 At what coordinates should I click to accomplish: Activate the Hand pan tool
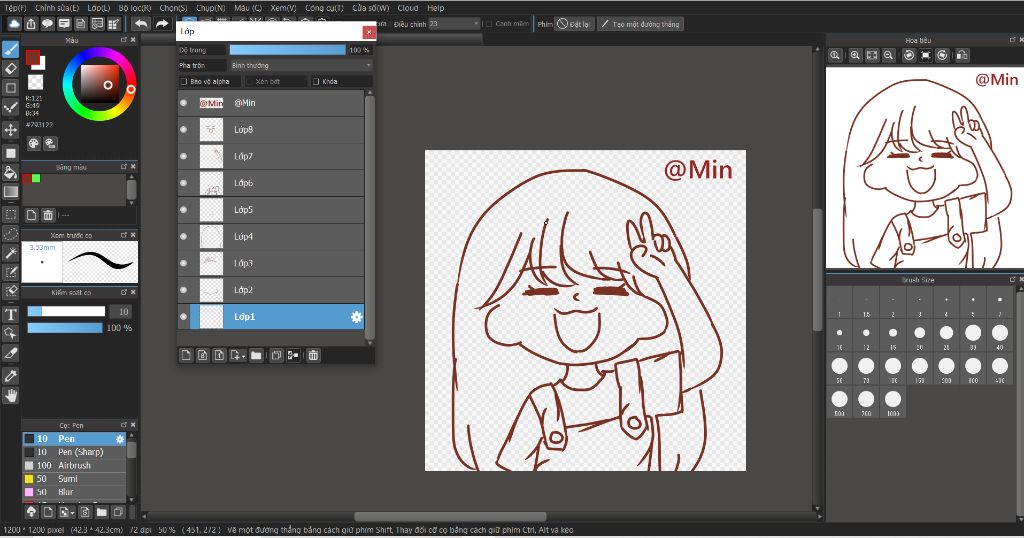tap(11, 396)
